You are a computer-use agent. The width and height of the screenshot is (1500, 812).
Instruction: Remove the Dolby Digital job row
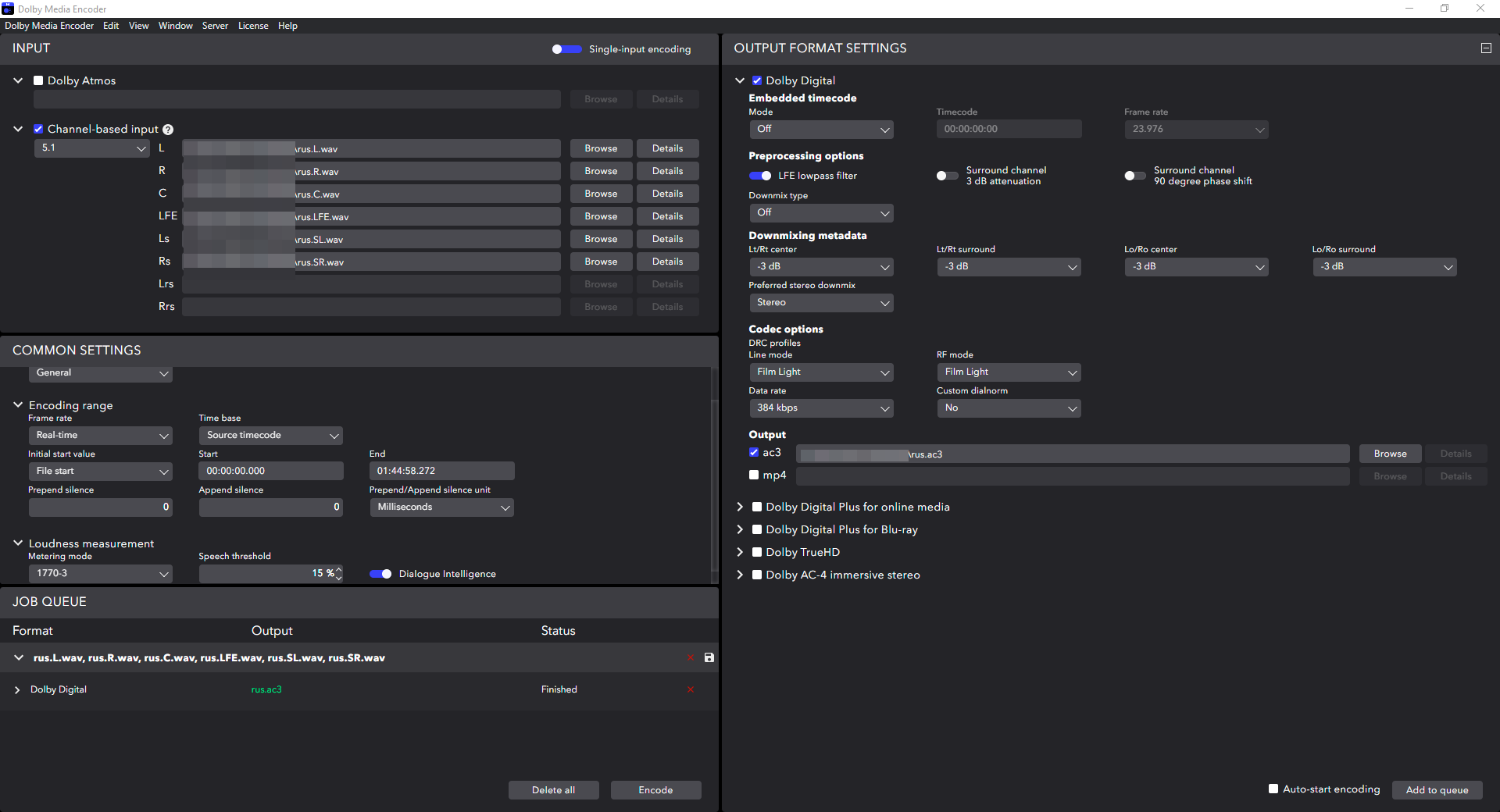point(691,689)
